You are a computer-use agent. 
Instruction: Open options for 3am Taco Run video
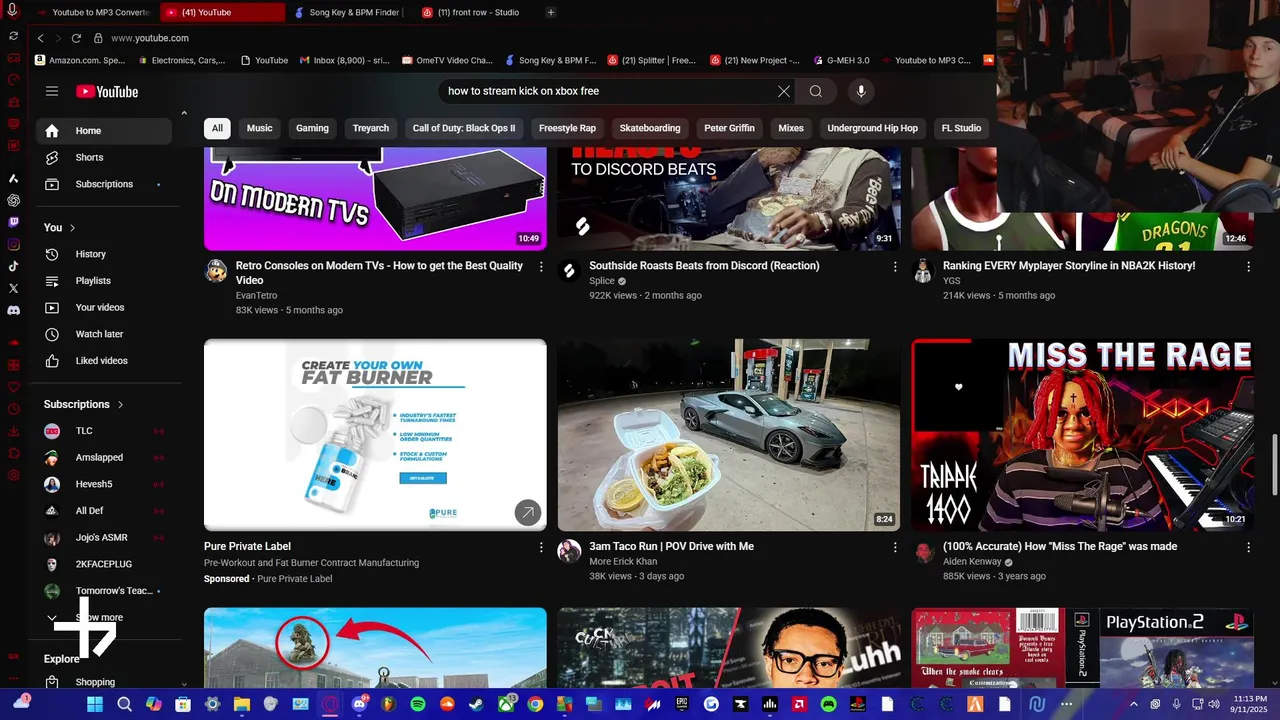tap(895, 548)
